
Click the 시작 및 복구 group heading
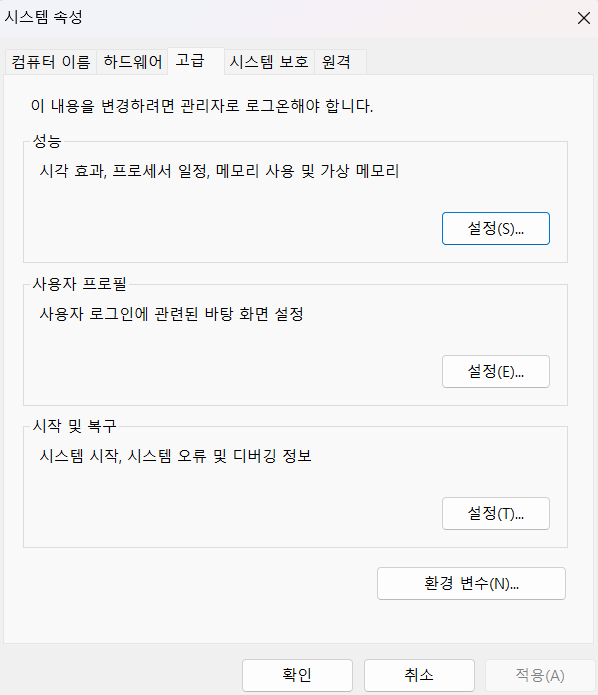pos(74,426)
